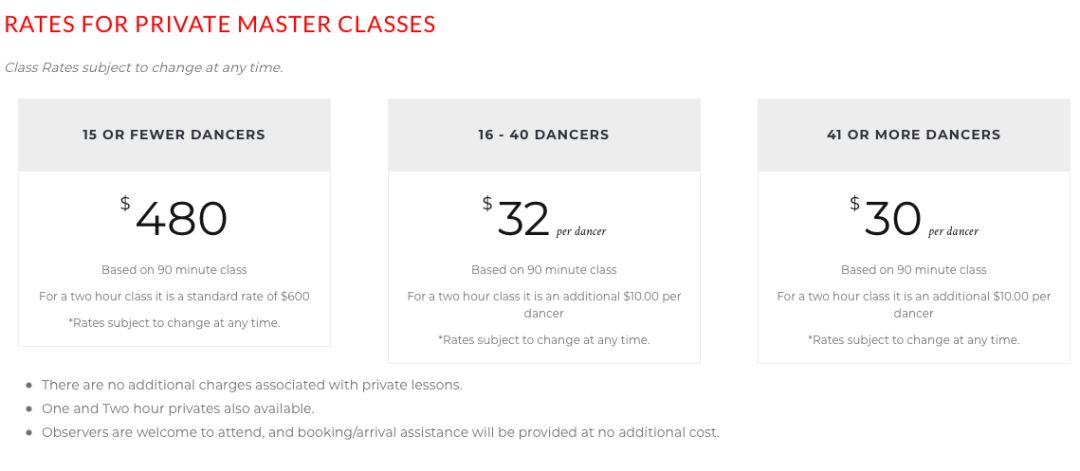Click 'Based on 90 minute class' in middle card
This screenshot has width=1080, height=471.
544,270
